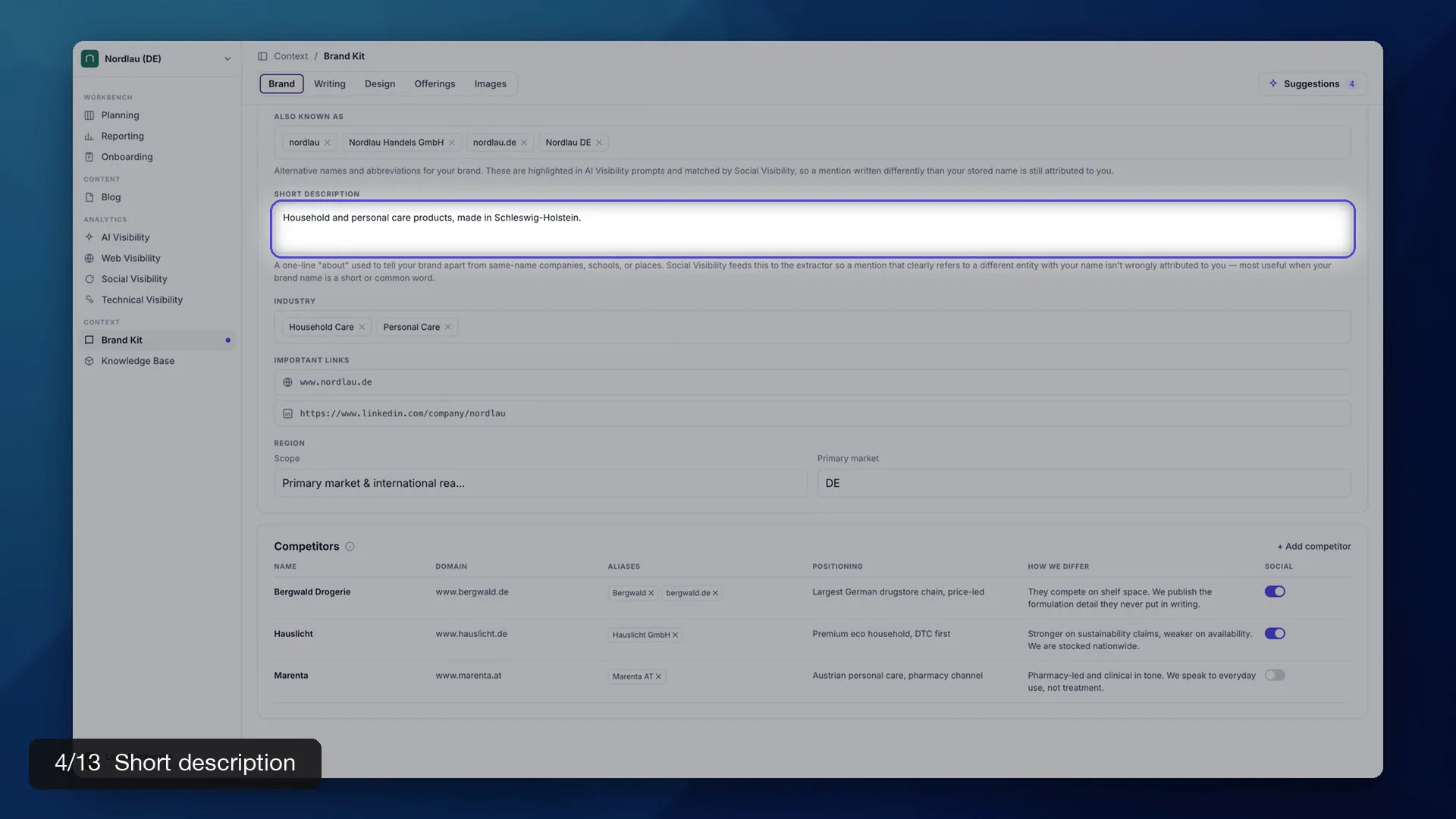
Task: Click the Context breadcrumb link
Action: pos(290,56)
